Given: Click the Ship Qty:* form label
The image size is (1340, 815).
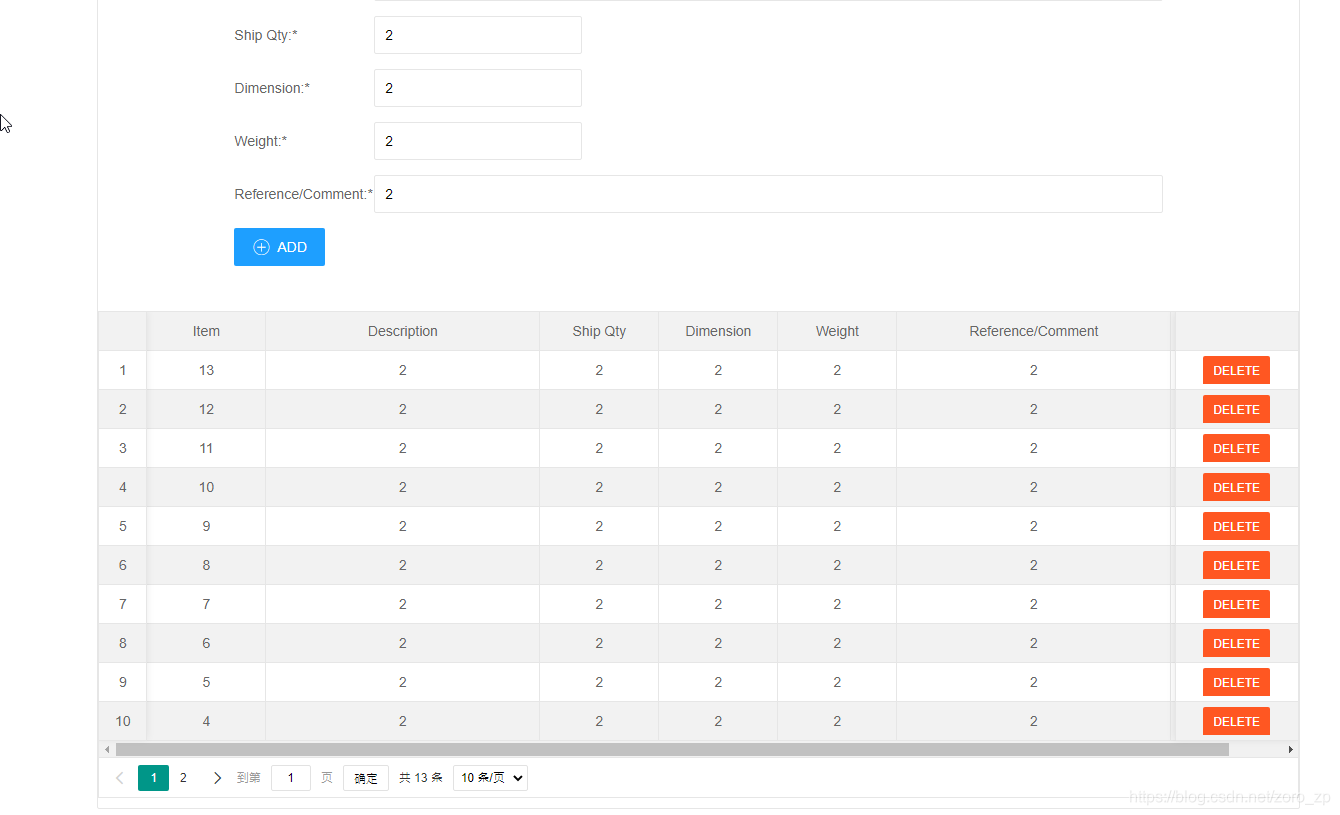Looking at the screenshot, I should coord(266,35).
